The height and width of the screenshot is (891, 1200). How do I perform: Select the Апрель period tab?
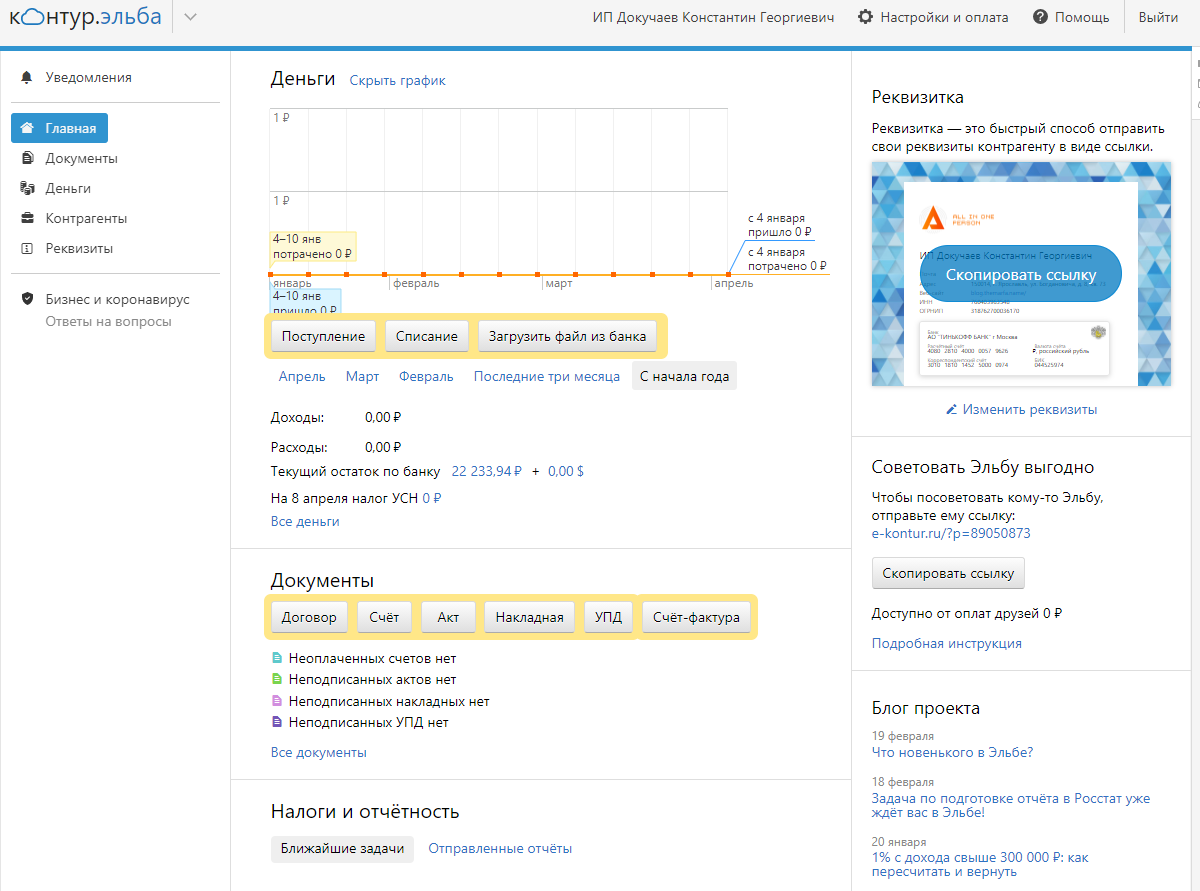302,376
